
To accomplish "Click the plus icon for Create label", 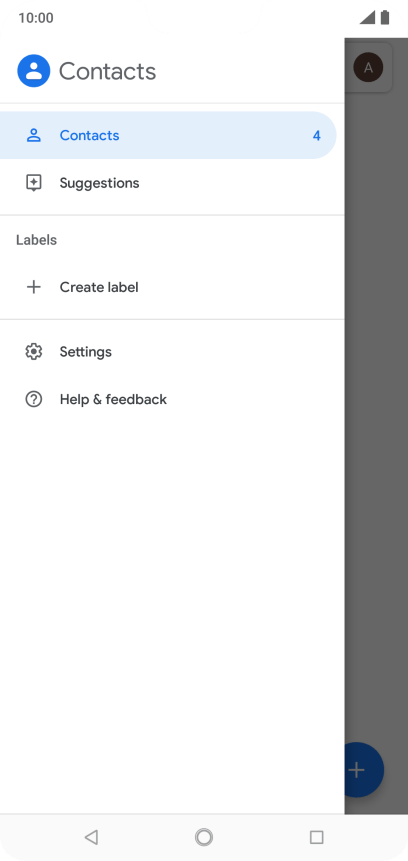I will 33,287.
